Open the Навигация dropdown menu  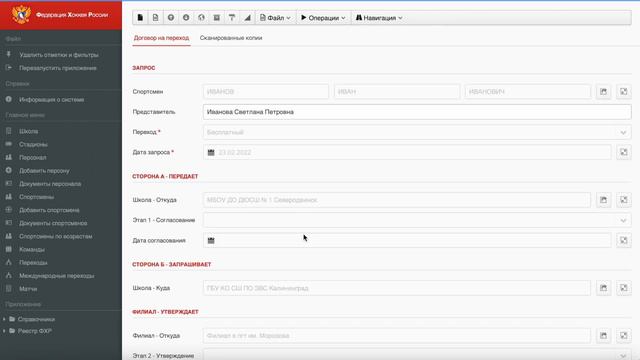(x=379, y=18)
